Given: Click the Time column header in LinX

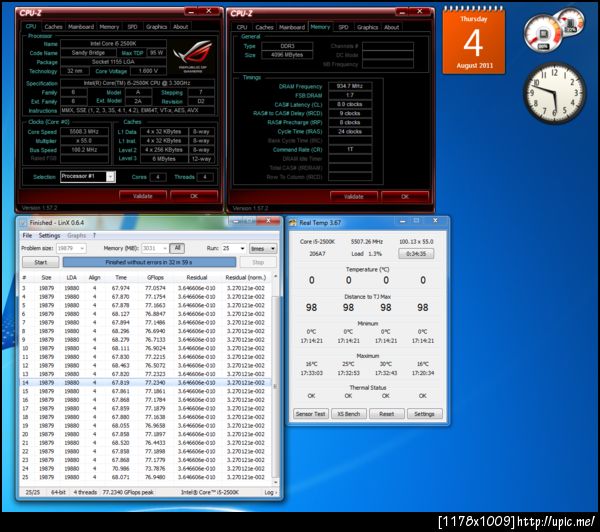Looking at the screenshot, I should click(121, 277).
